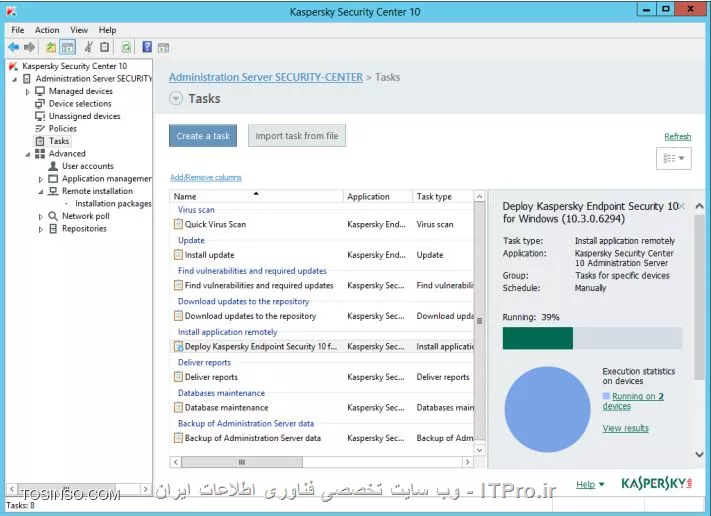Image resolution: width=711 pixels, height=516 pixels.
Task: Collapse the Tasks header round arrow
Action: point(176,98)
